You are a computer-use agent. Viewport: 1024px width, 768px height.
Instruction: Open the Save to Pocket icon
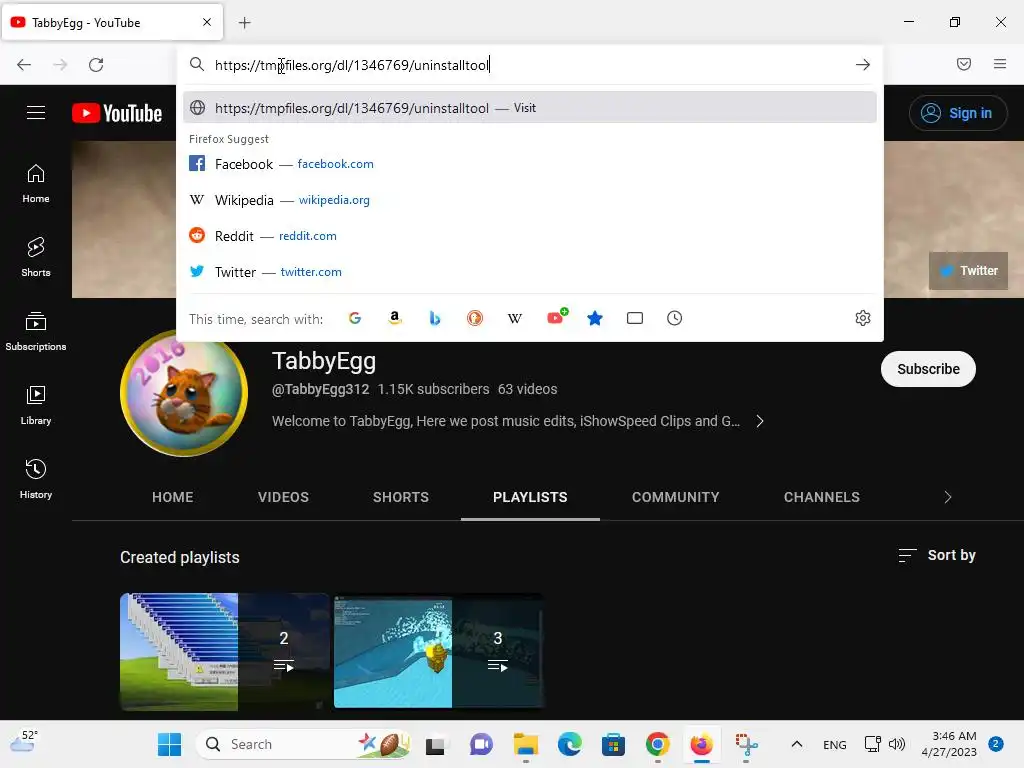[964, 64]
